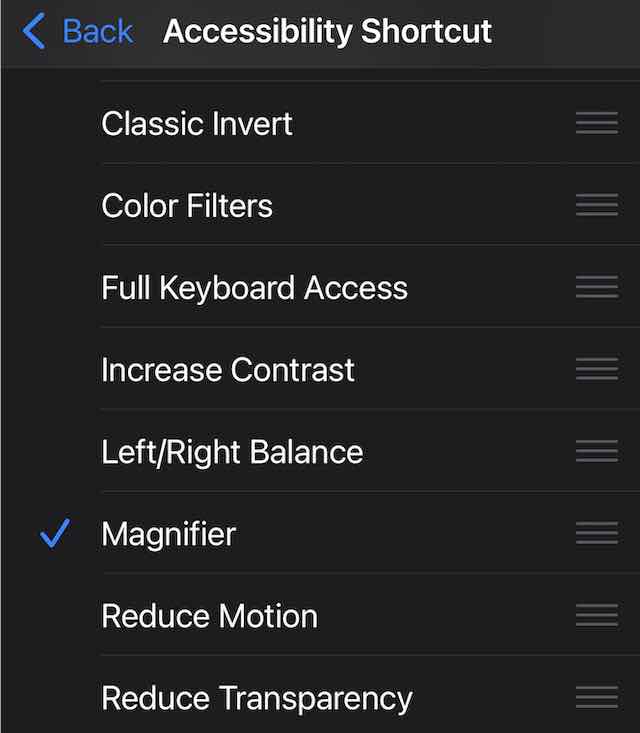
Task: Tap the blue back chevron arrow
Action: pyautogui.click(x=34, y=32)
